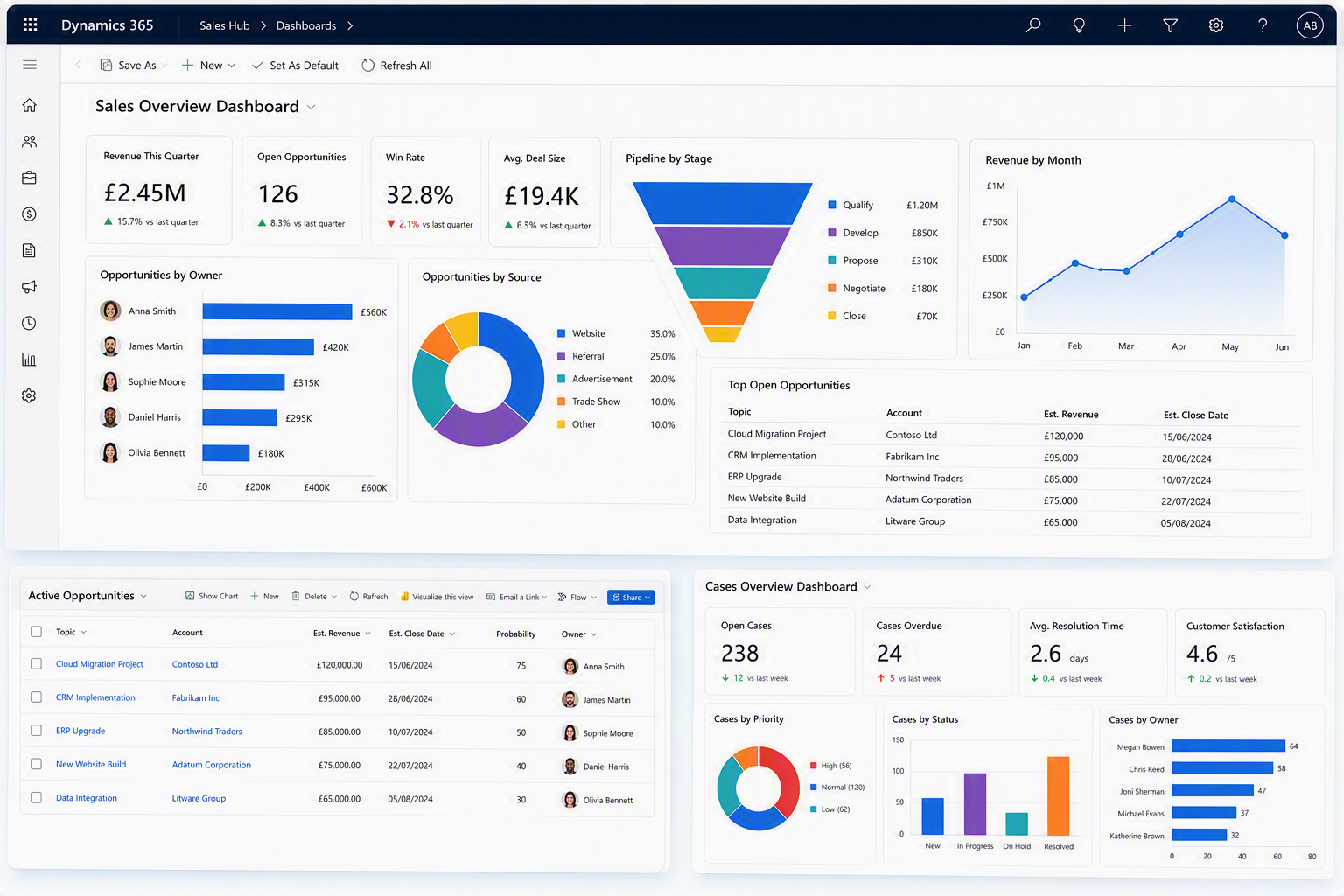
Task: Open the Litware Group account link in Active Opportunities
Action: (x=199, y=798)
